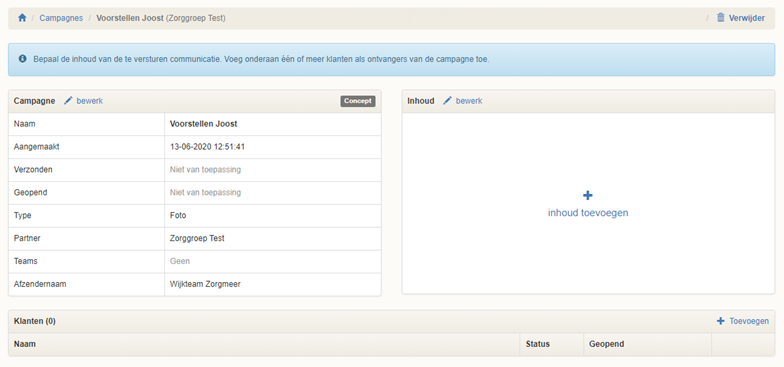The image size is (784, 367).
Task: Go to home via house icon
Action: [x=22, y=18]
